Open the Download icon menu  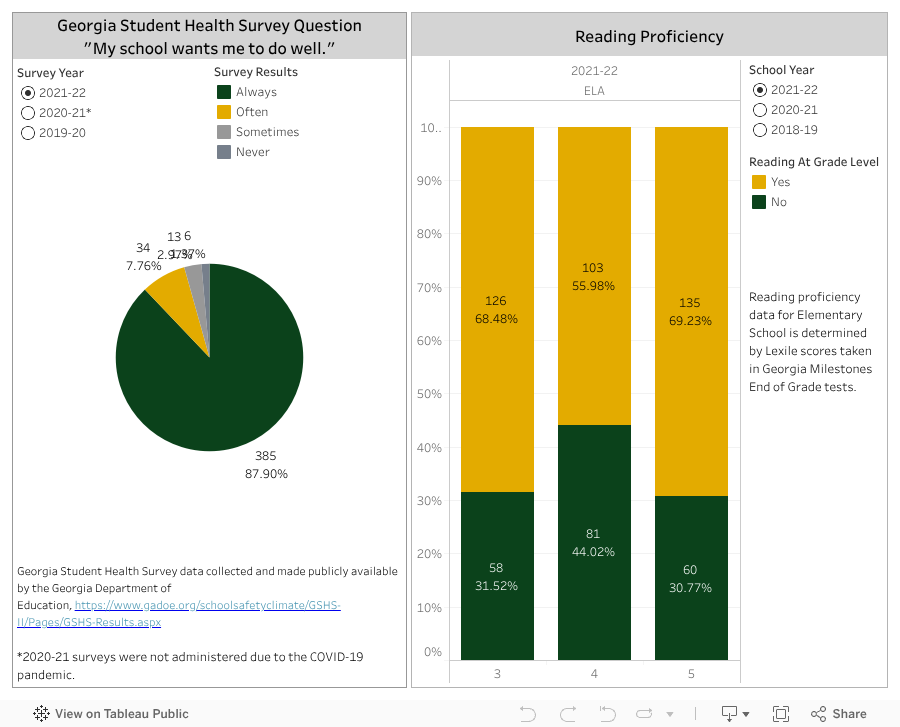click(x=730, y=713)
